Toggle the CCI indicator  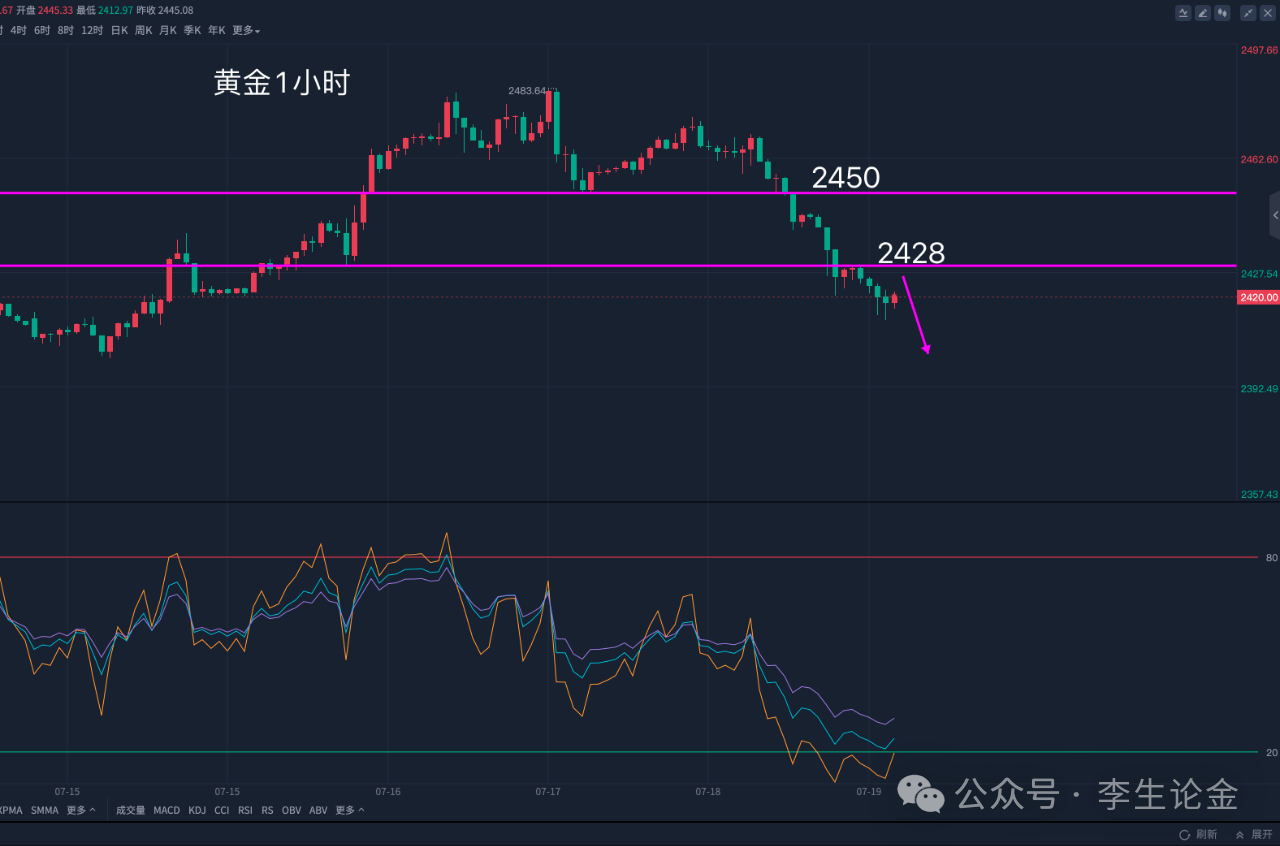[x=222, y=810]
